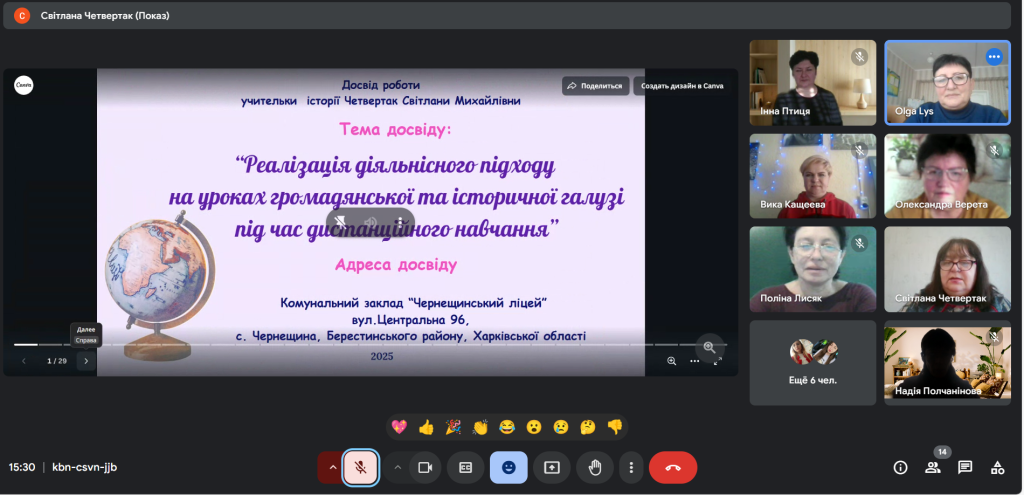Send the surprised face reaction
Viewport: 1024px width, 495px height.
click(534, 427)
